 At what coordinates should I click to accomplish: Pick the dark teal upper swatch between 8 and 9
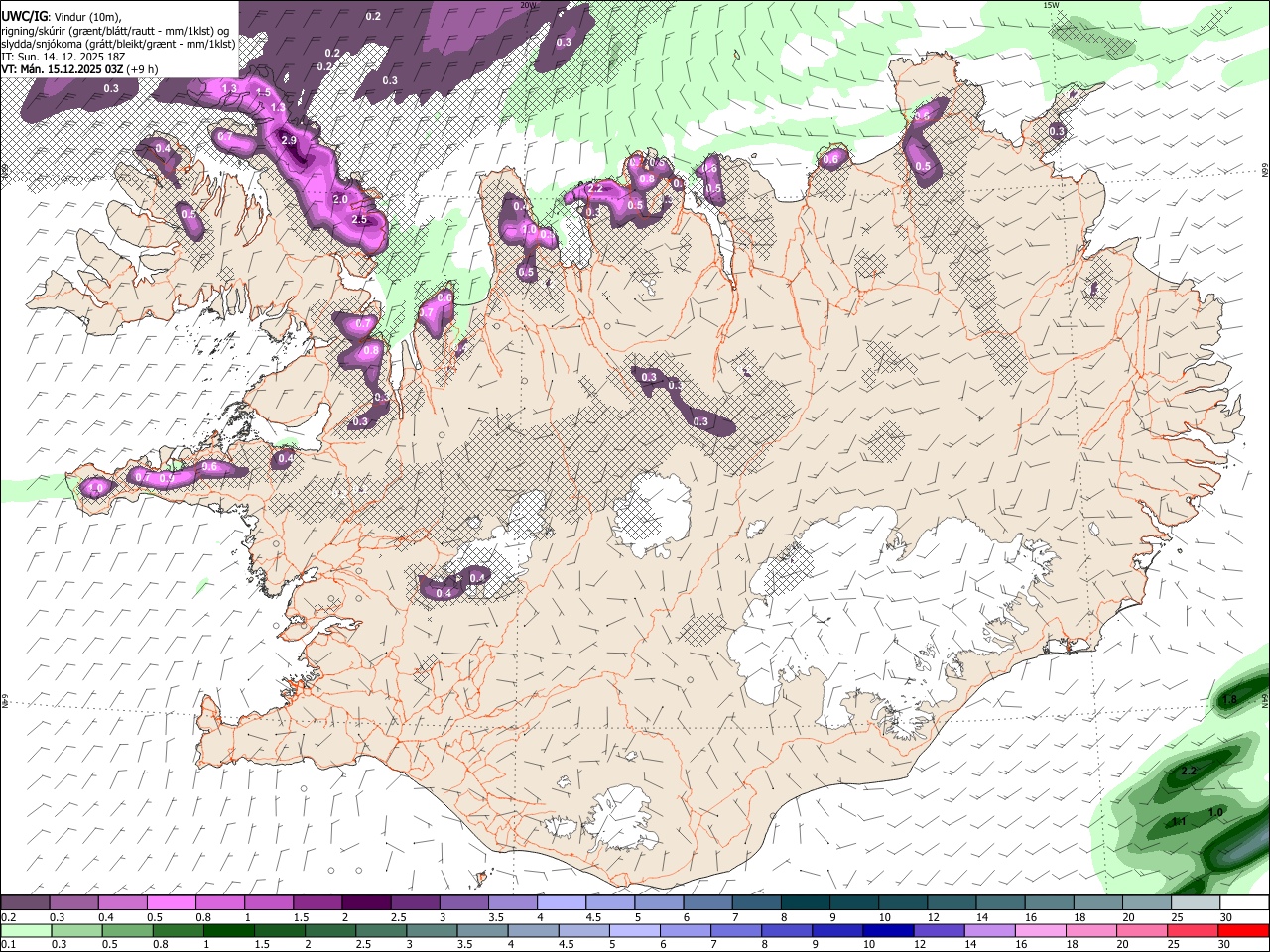(x=806, y=902)
